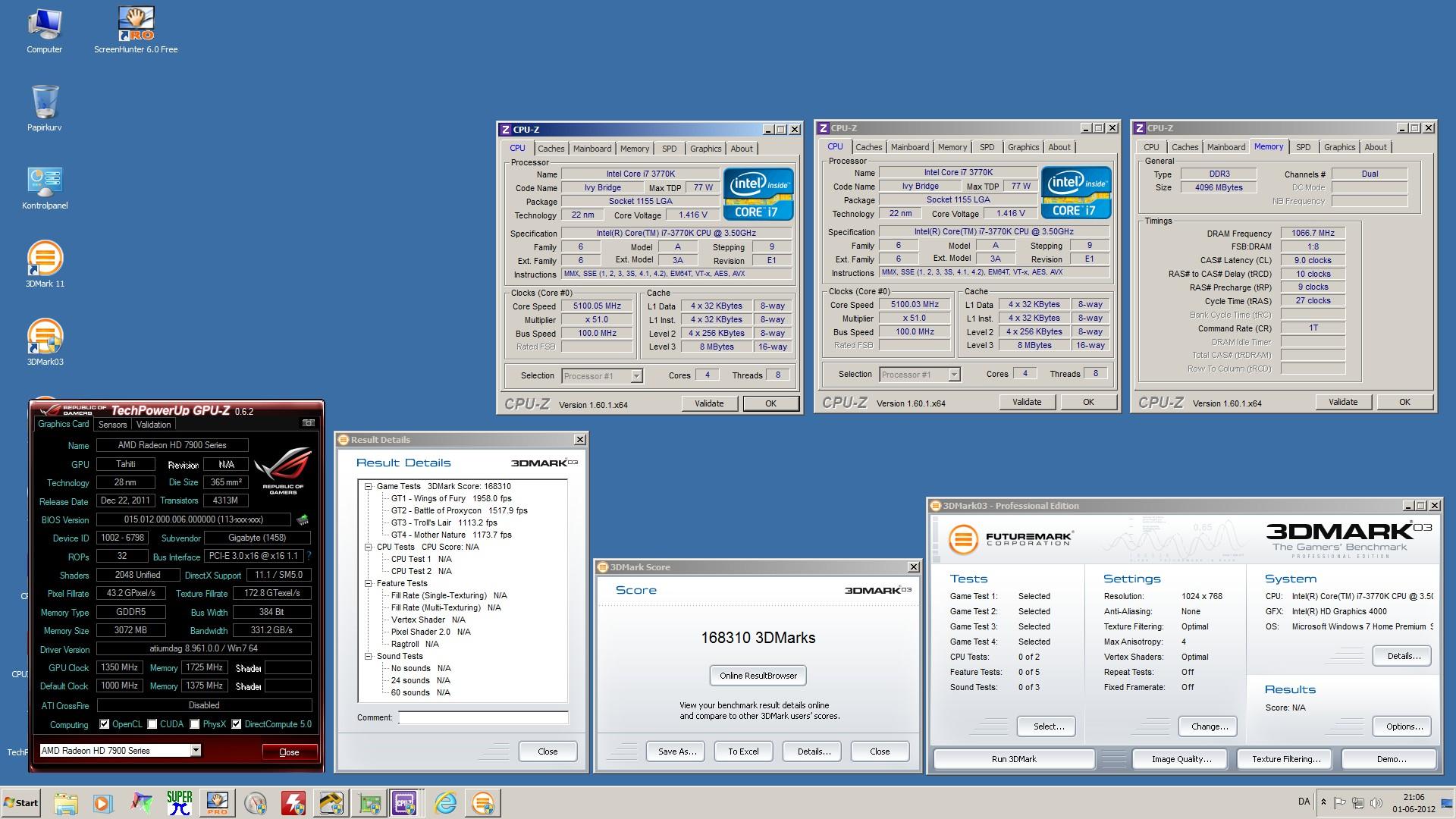The image size is (1456, 819).
Task: Click the Texture Filtering... button
Action: tap(1285, 759)
